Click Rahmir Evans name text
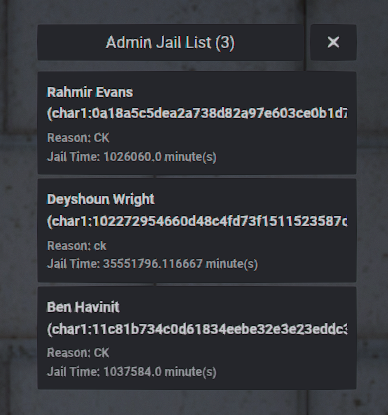The width and height of the screenshot is (388, 415). pyautogui.click(x=90, y=92)
